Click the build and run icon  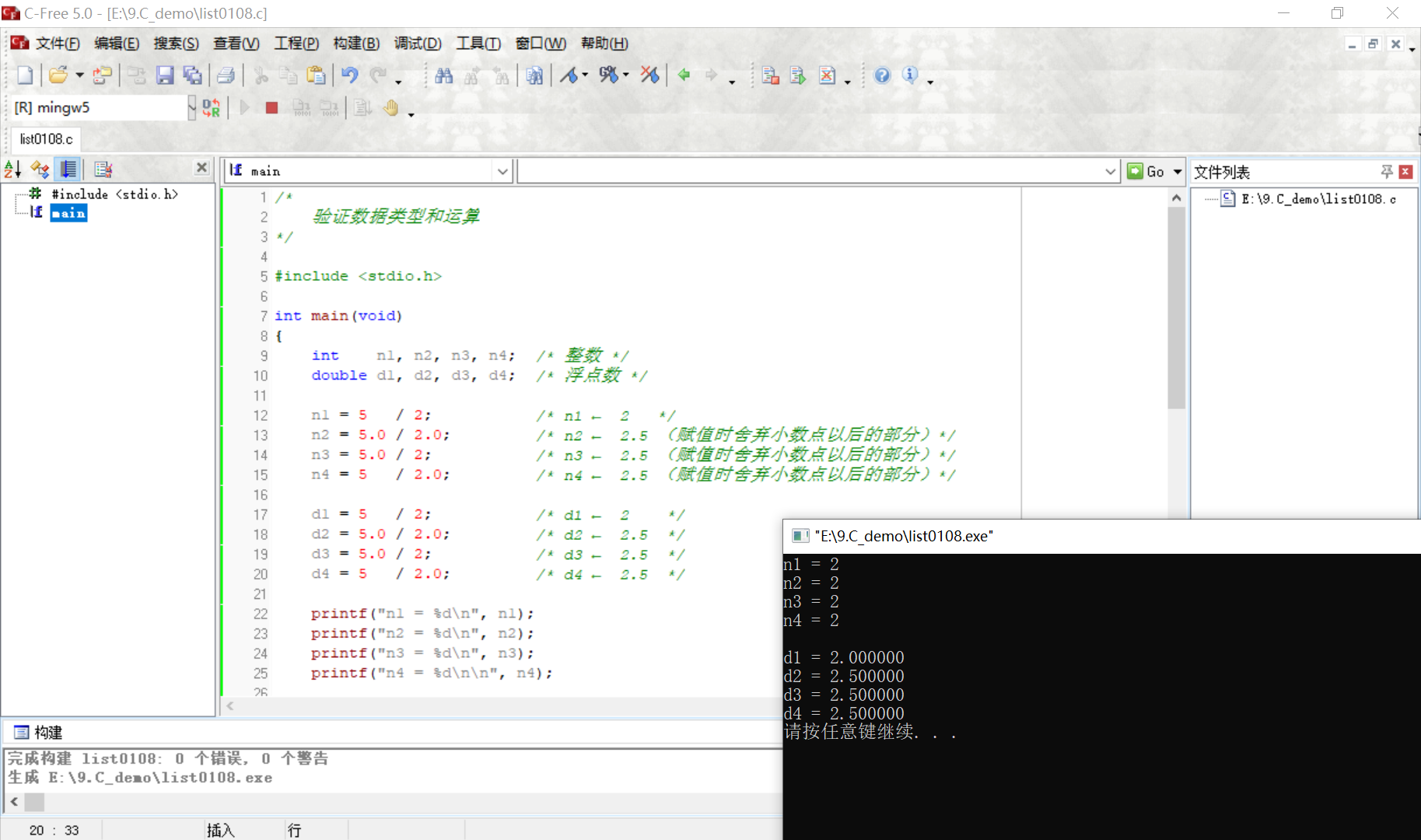click(x=798, y=75)
